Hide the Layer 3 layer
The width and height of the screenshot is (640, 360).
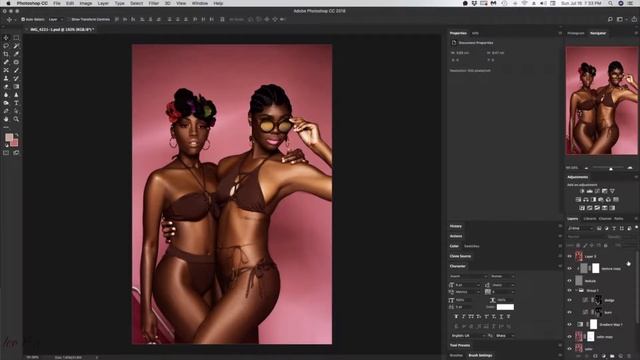click(570, 256)
